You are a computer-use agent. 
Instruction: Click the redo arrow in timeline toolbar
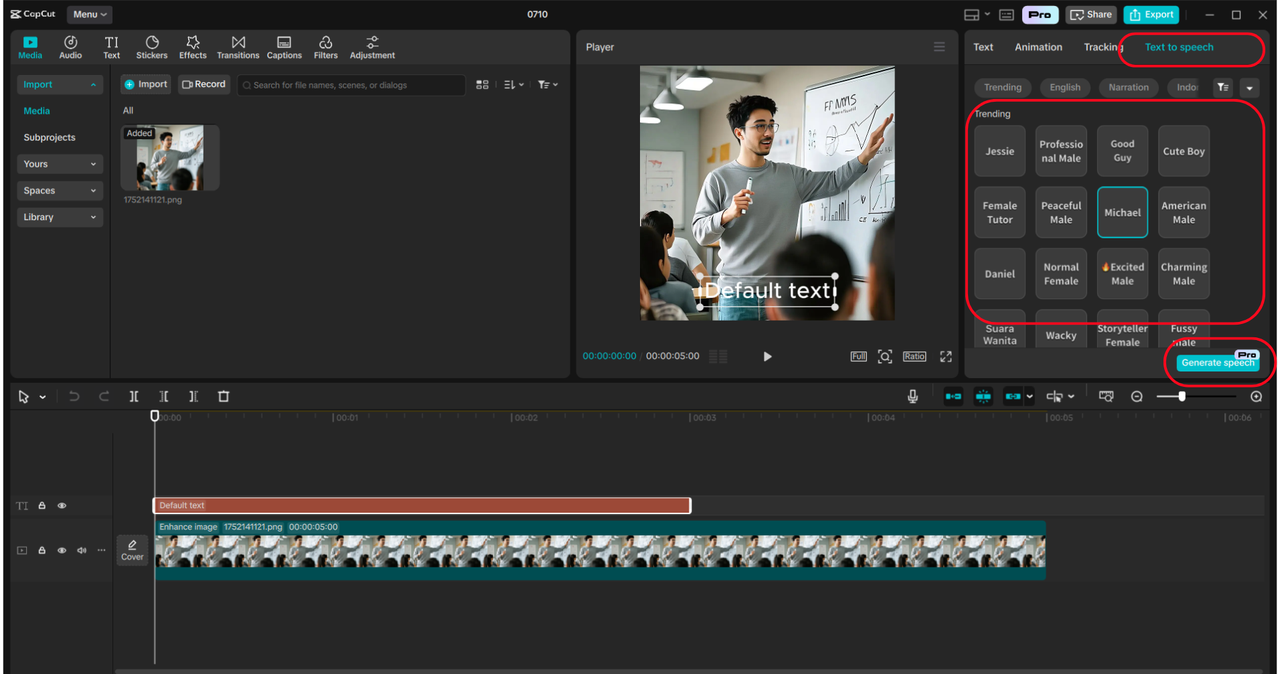(104, 397)
